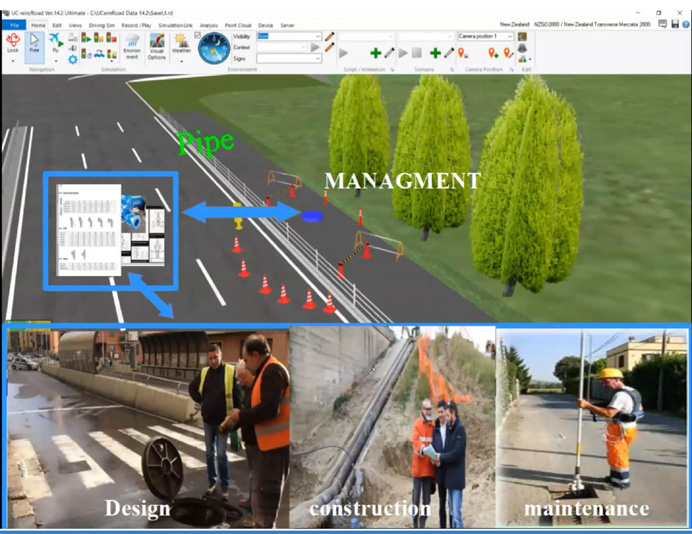Open the Driving Sim tab
Viewport: 692px width, 534px height.
coord(102,26)
